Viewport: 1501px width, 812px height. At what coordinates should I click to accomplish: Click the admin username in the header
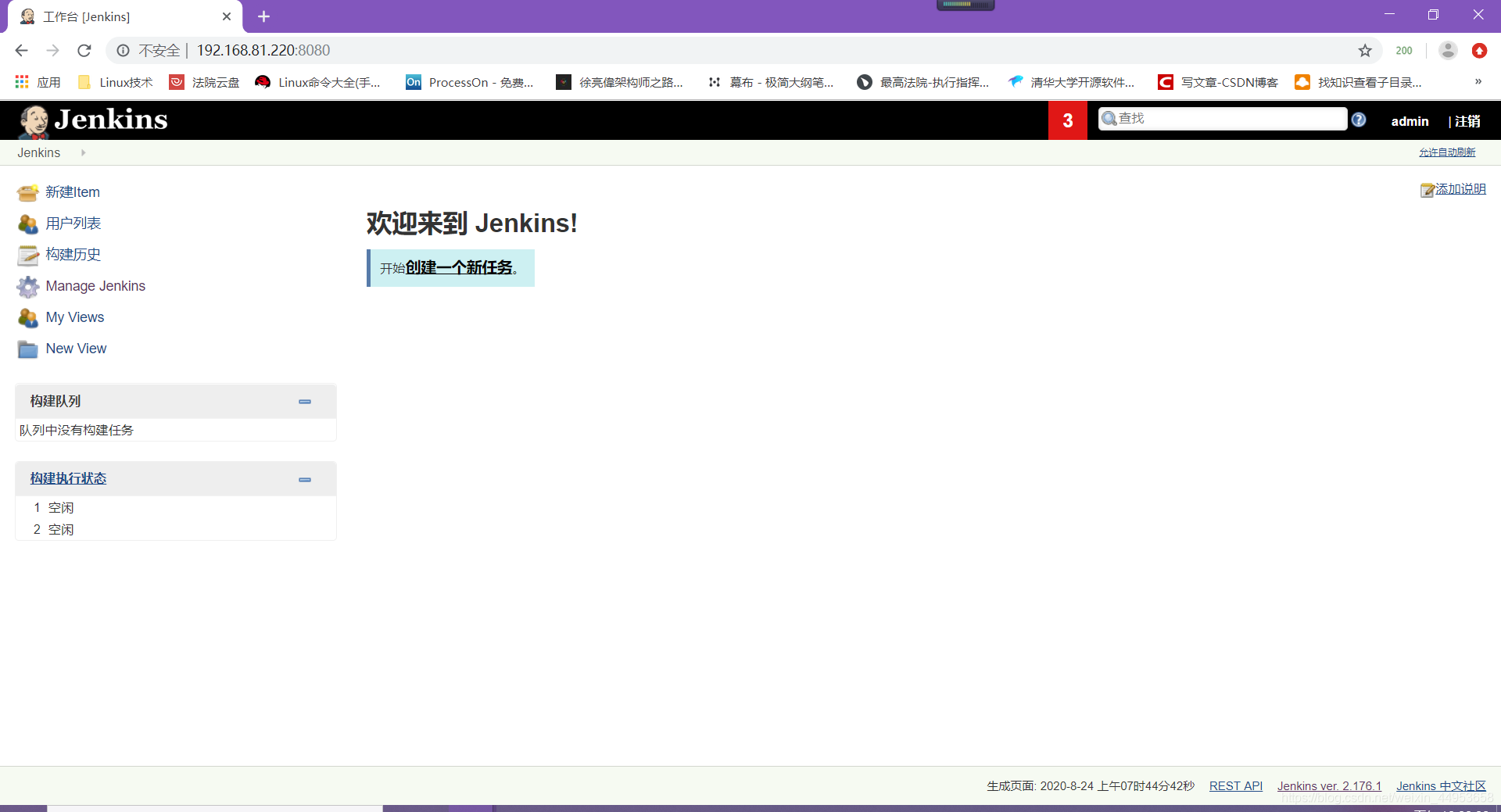1410,121
